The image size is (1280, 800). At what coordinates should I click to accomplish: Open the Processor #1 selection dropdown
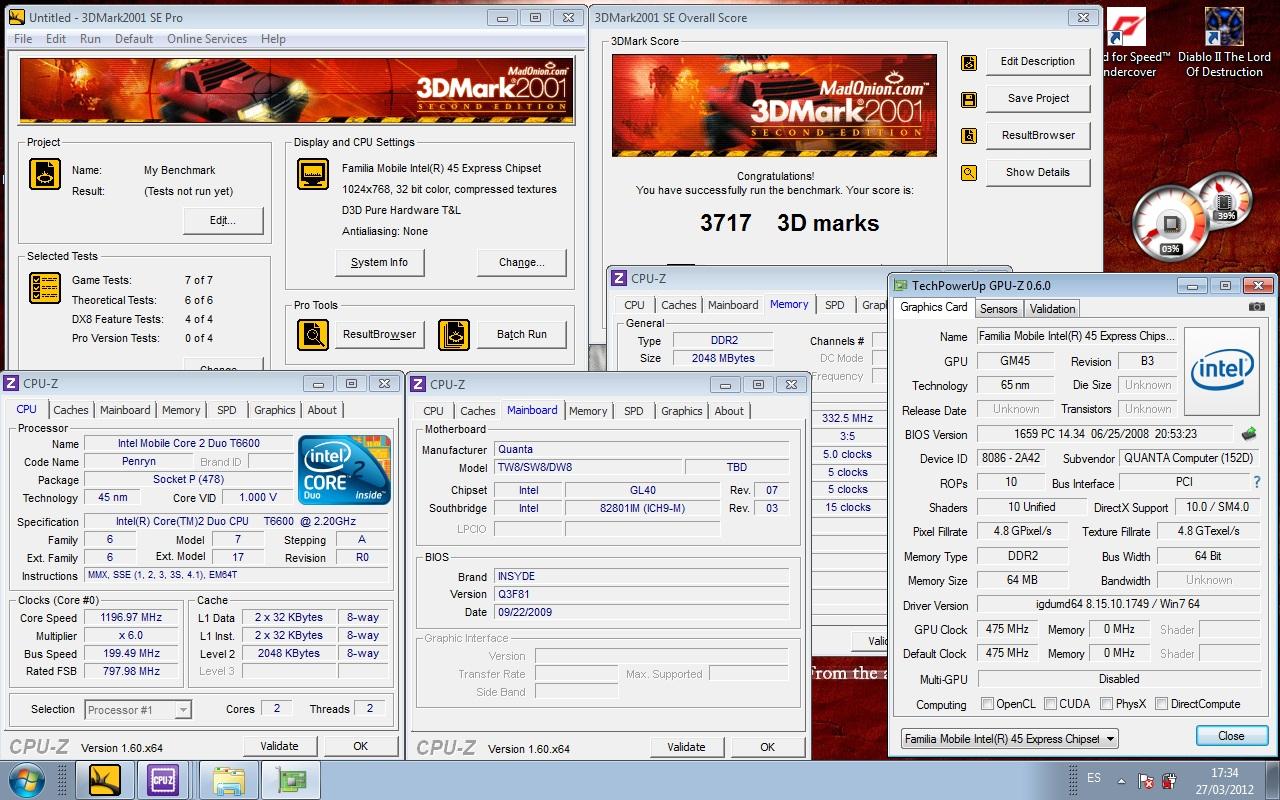point(138,709)
